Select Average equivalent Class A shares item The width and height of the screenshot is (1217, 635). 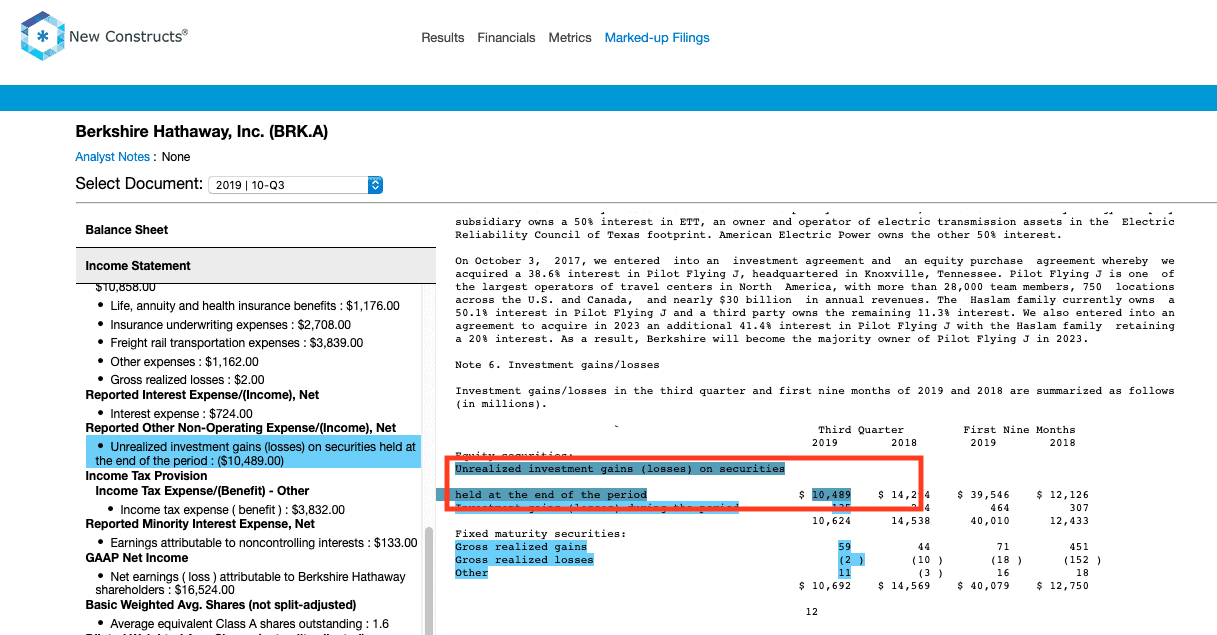tap(250, 624)
